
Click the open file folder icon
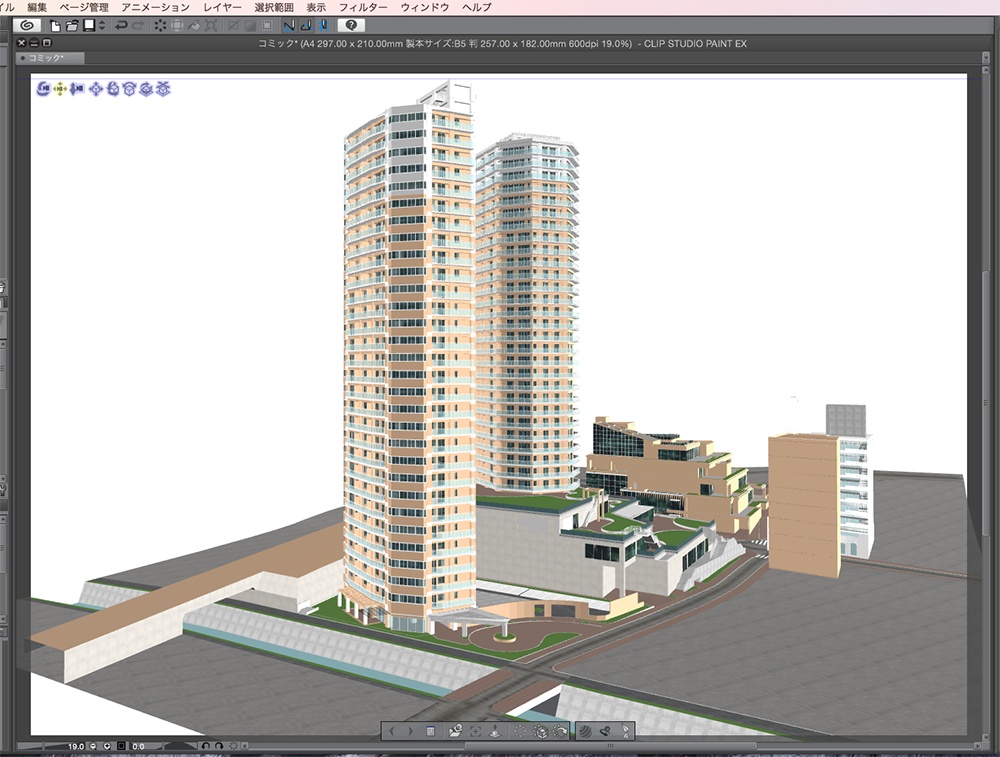tap(72, 26)
